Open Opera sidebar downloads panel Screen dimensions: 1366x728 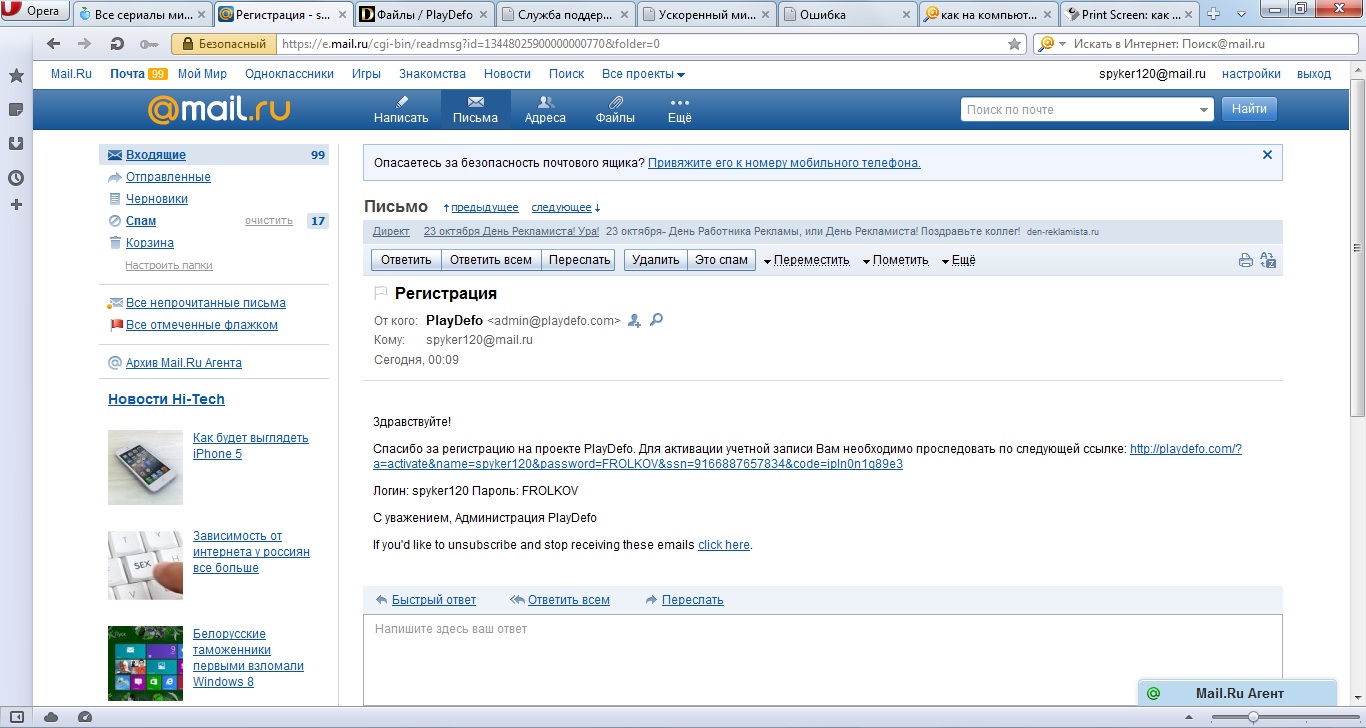[x=16, y=143]
